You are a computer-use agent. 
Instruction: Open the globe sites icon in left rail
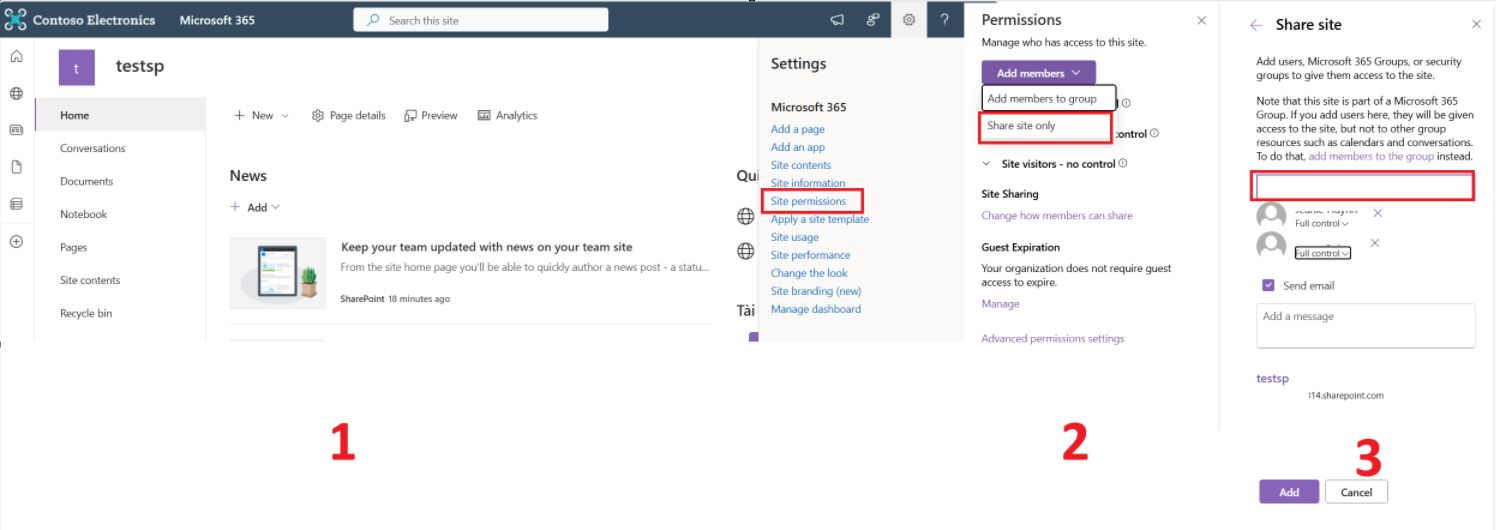pos(16,93)
